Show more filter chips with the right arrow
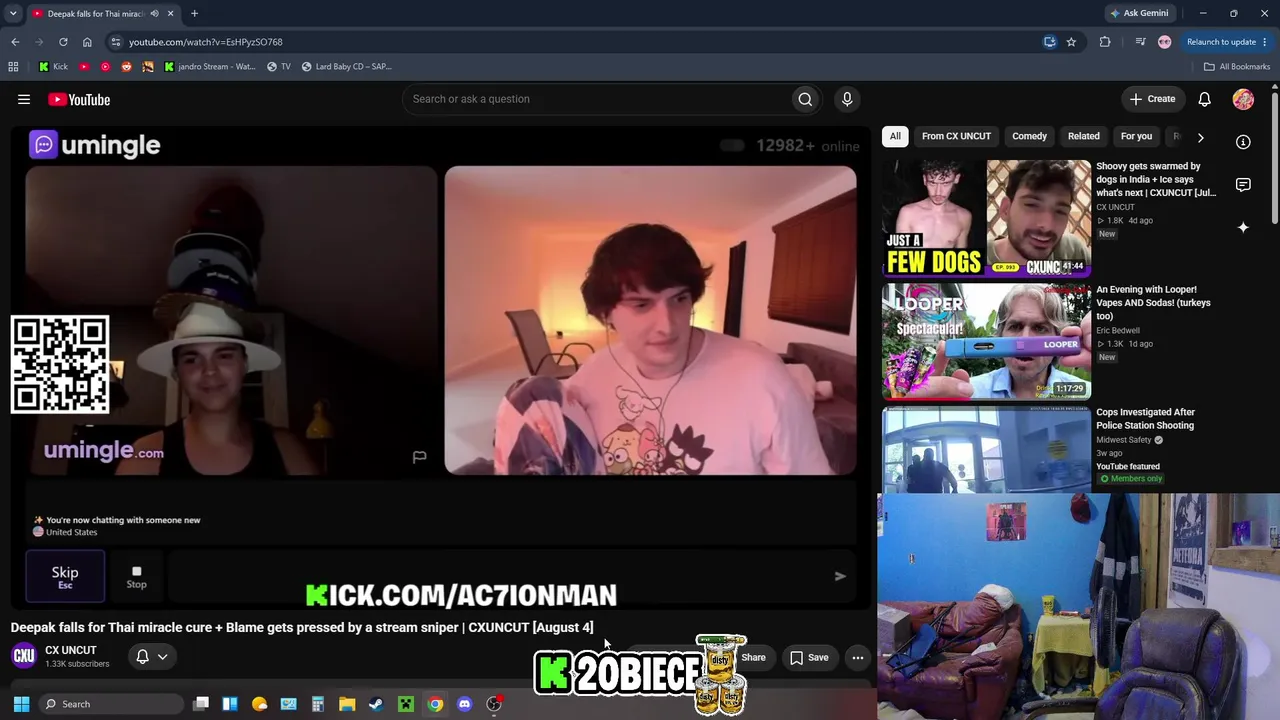Image resolution: width=1280 pixels, height=720 pixels. pyautogui.click(x=1200, y=137)
